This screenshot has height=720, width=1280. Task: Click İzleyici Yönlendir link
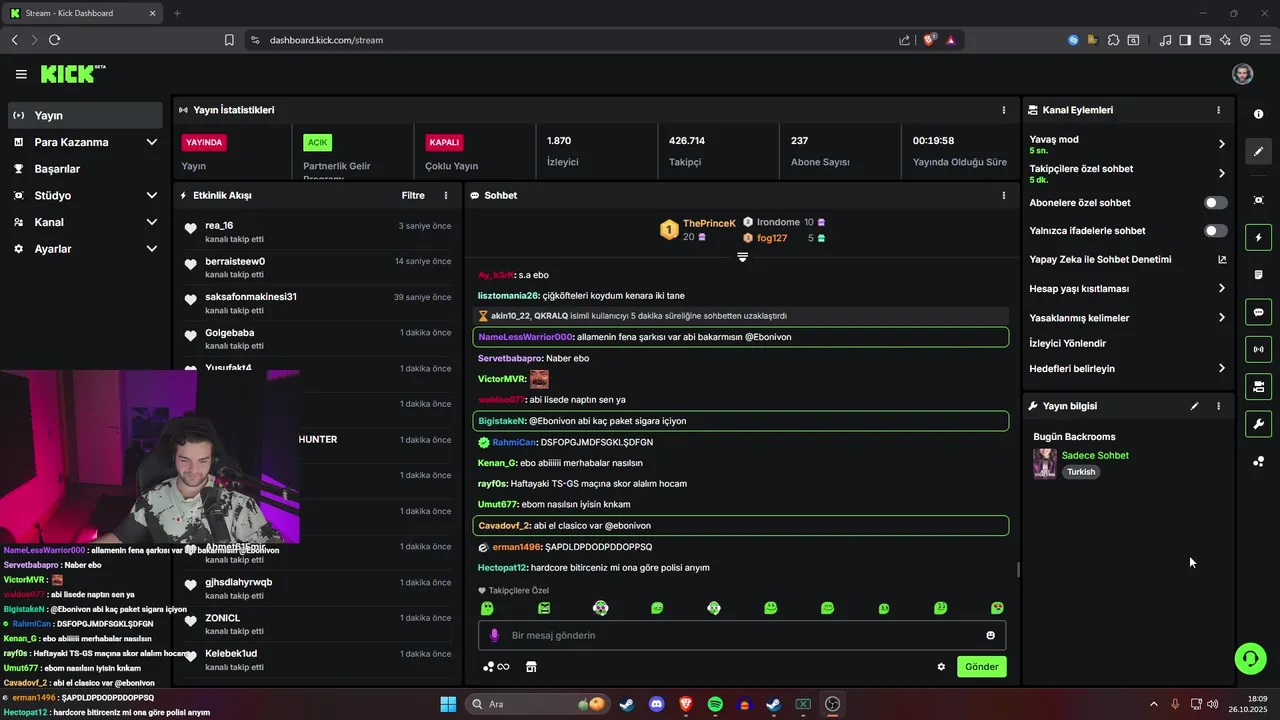(1067, 343)
